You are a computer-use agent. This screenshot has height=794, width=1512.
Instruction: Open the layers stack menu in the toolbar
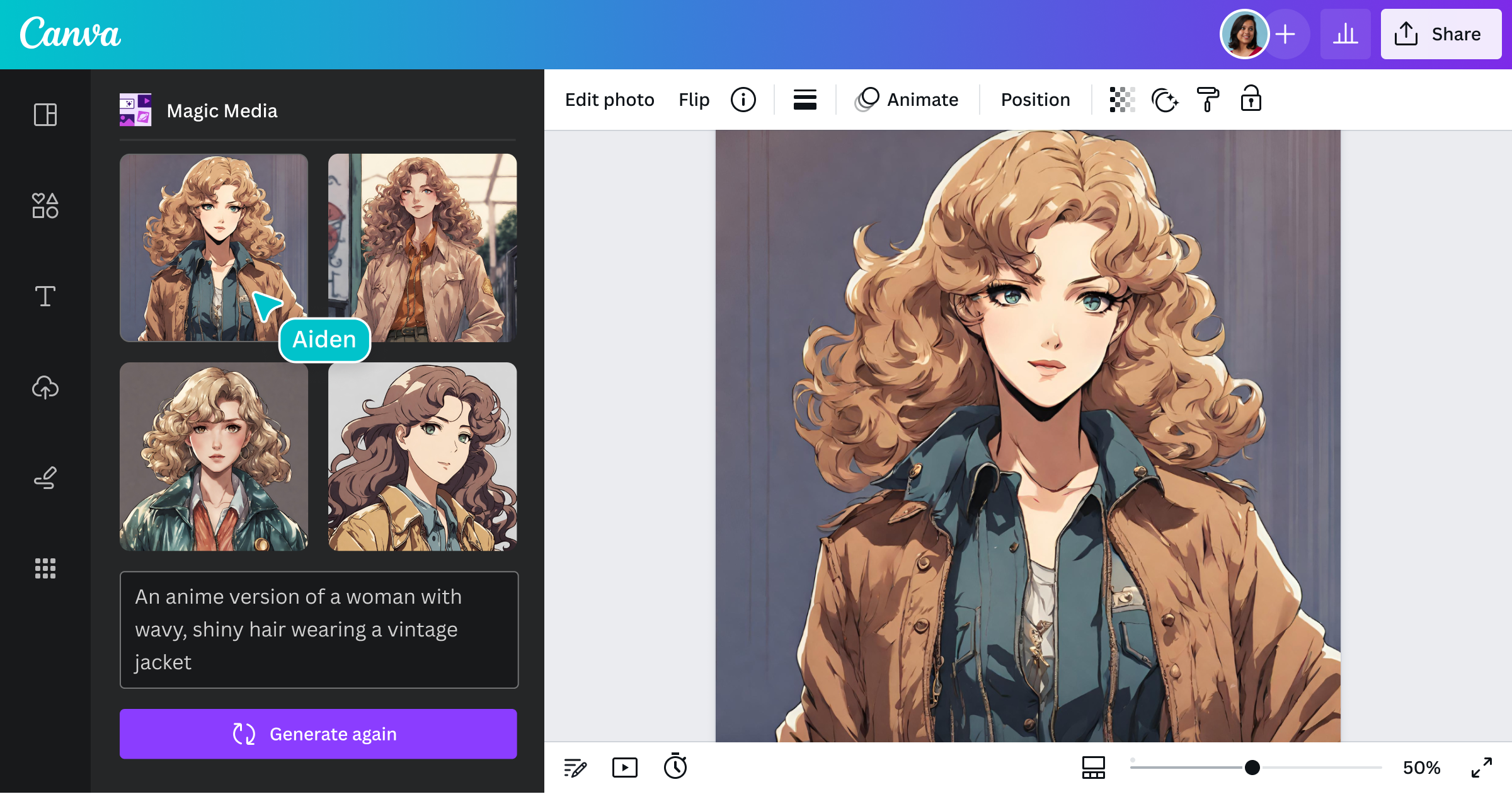tap(805, 99)
